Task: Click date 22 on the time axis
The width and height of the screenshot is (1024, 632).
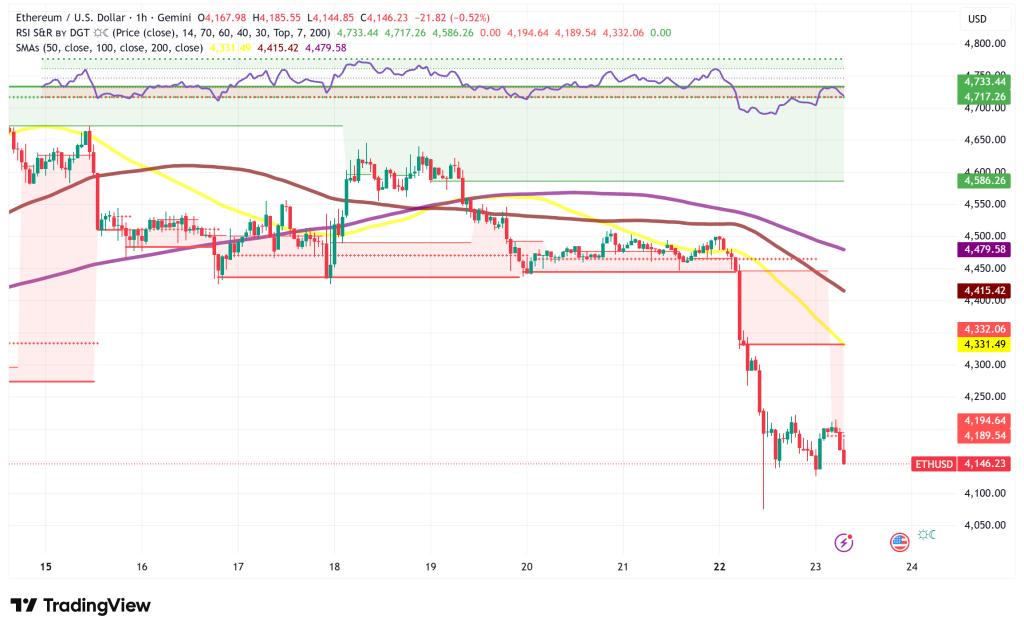Action: coord(719,567)
